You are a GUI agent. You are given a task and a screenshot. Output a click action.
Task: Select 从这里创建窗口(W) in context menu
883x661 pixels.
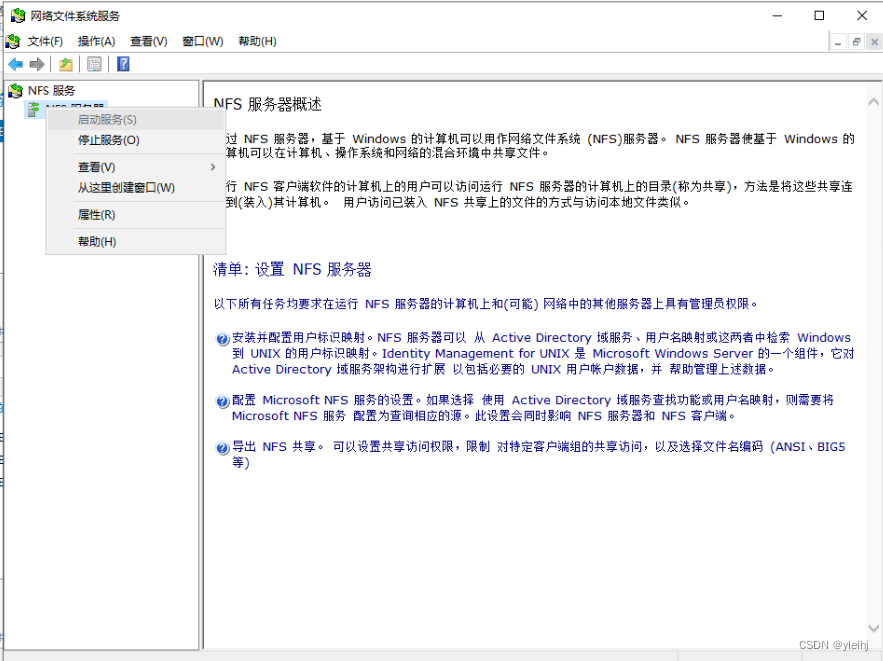(136, 187)
